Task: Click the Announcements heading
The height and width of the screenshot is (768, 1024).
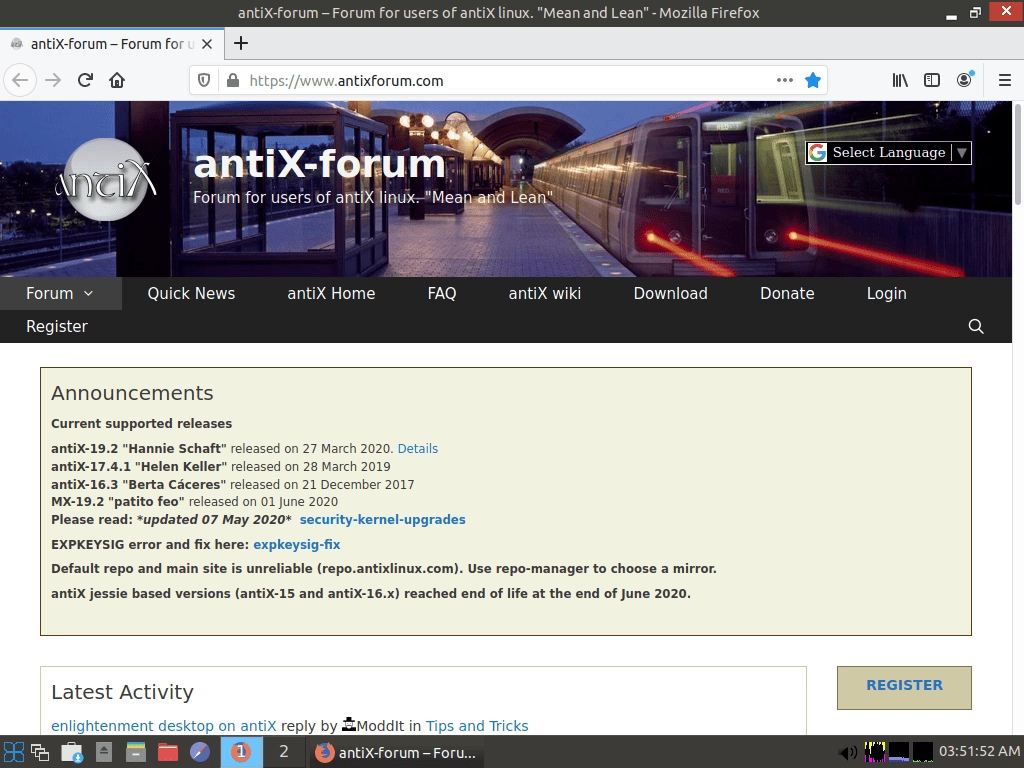Action: click(132, 393)
